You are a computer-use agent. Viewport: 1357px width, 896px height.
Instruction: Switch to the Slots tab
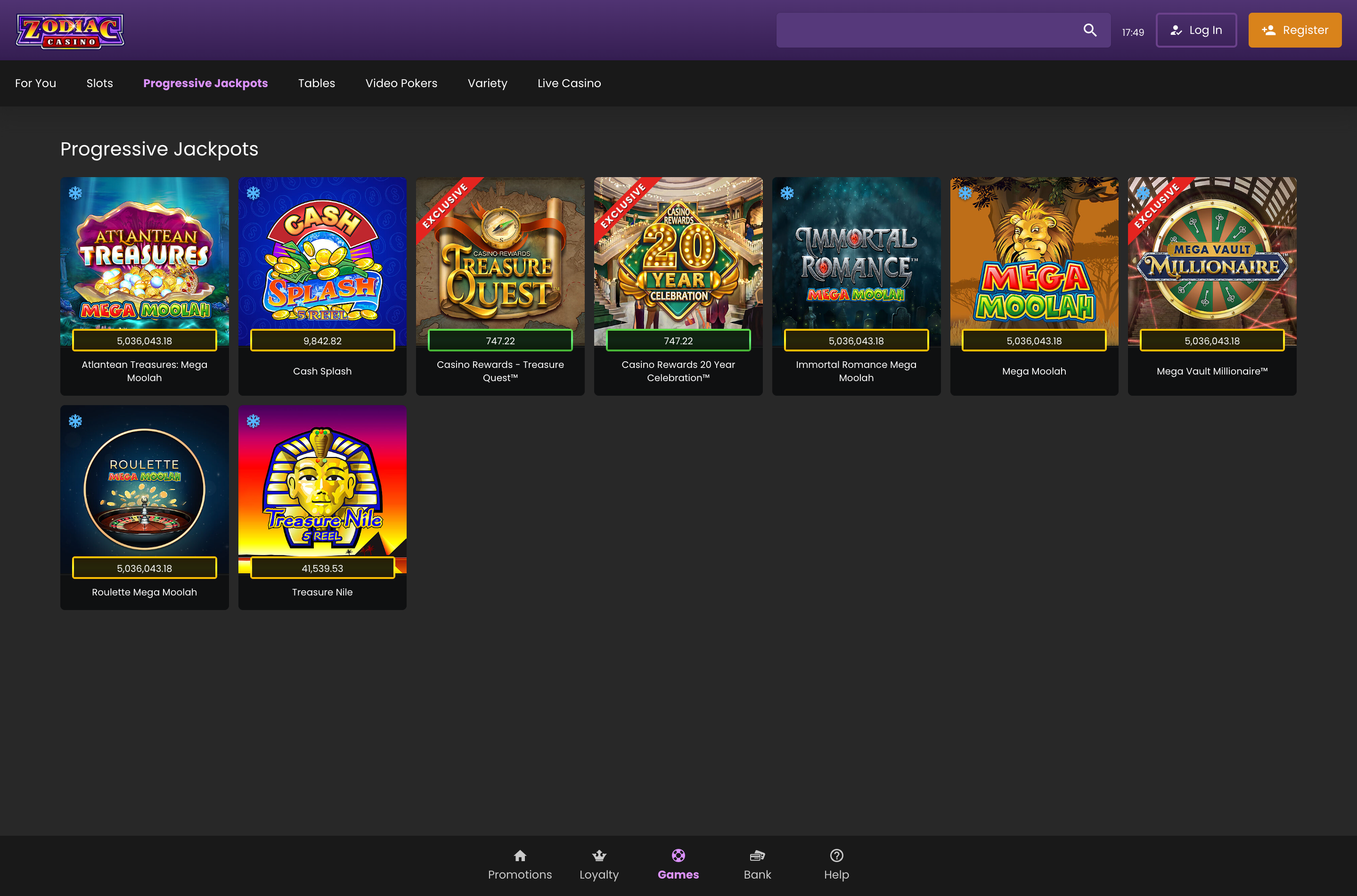(99, 83)
